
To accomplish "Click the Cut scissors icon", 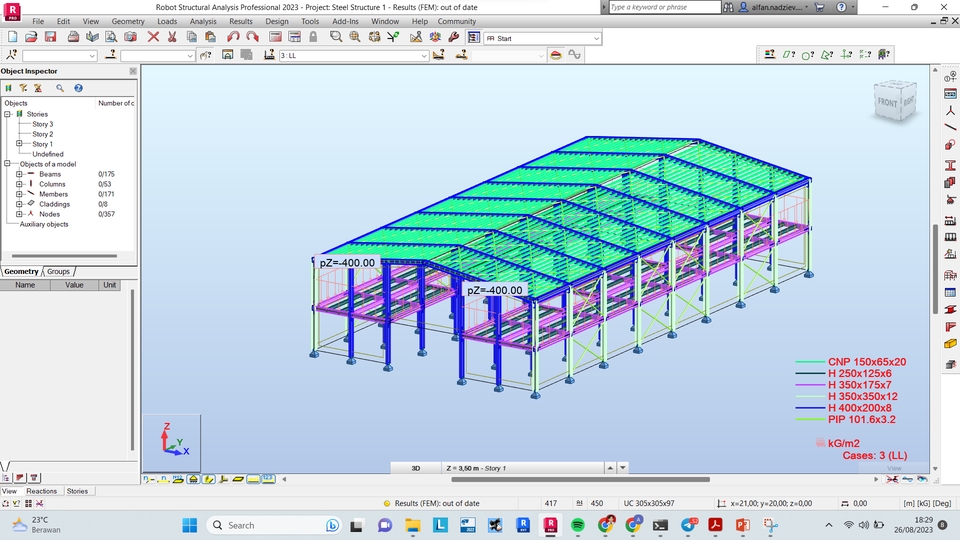I will coord(172,37).
